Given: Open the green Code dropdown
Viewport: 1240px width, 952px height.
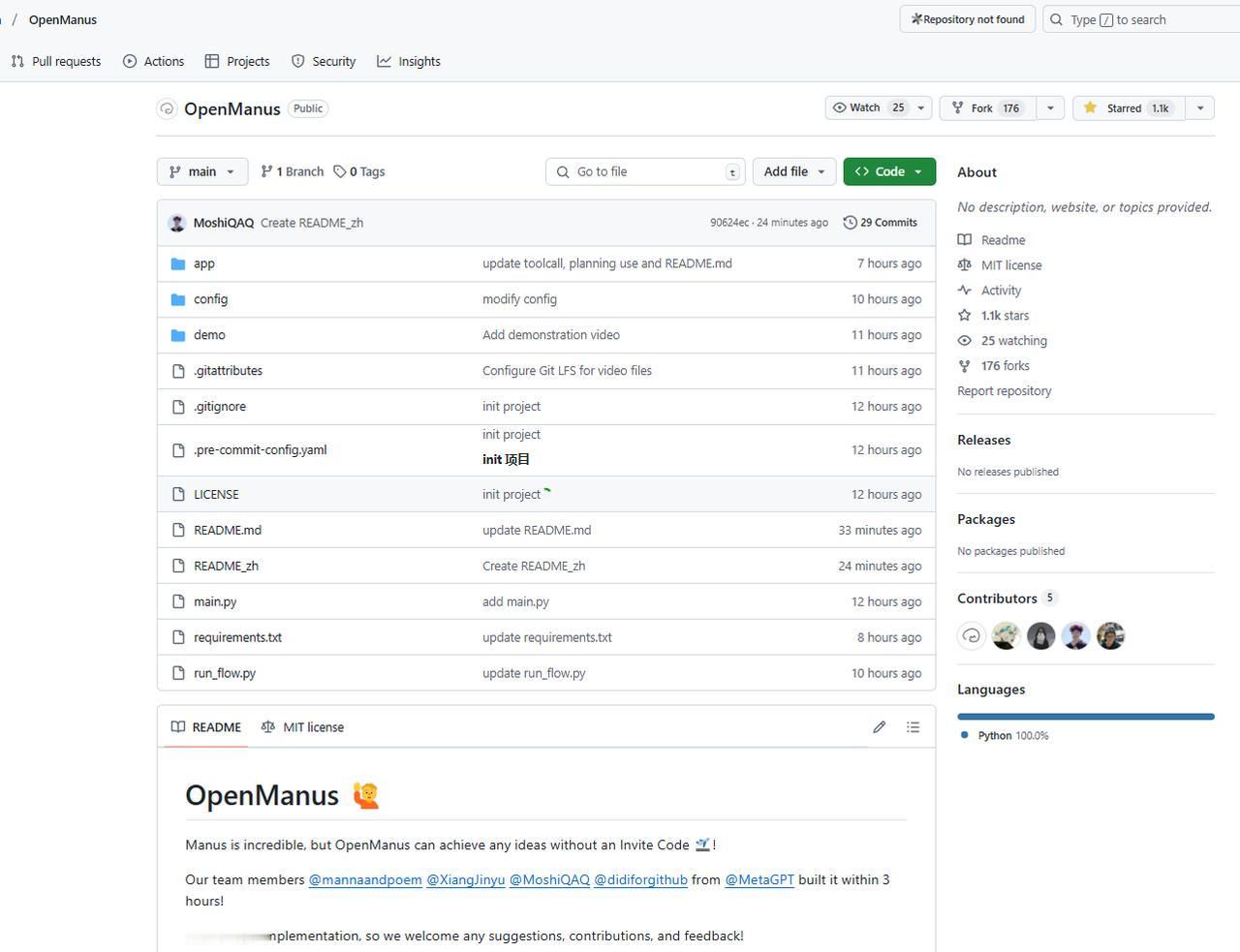Looking at the screenshot, I should point(889,171).
